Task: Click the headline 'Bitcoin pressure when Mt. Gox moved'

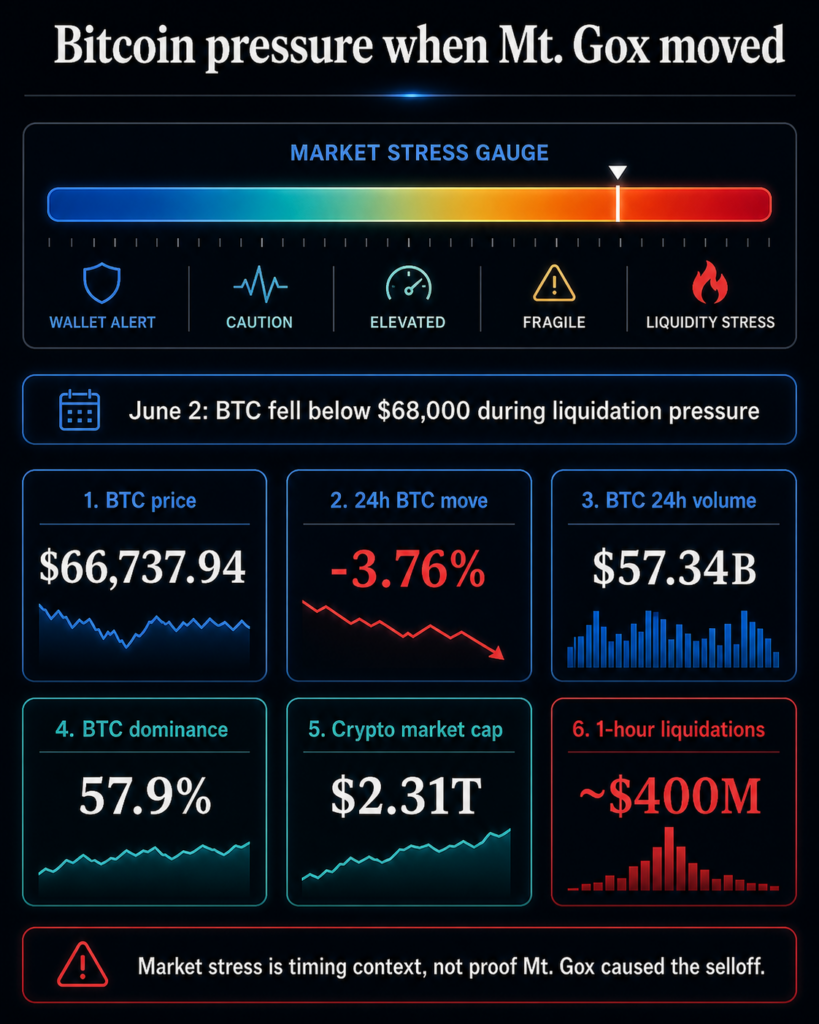Action: point(419,46)
